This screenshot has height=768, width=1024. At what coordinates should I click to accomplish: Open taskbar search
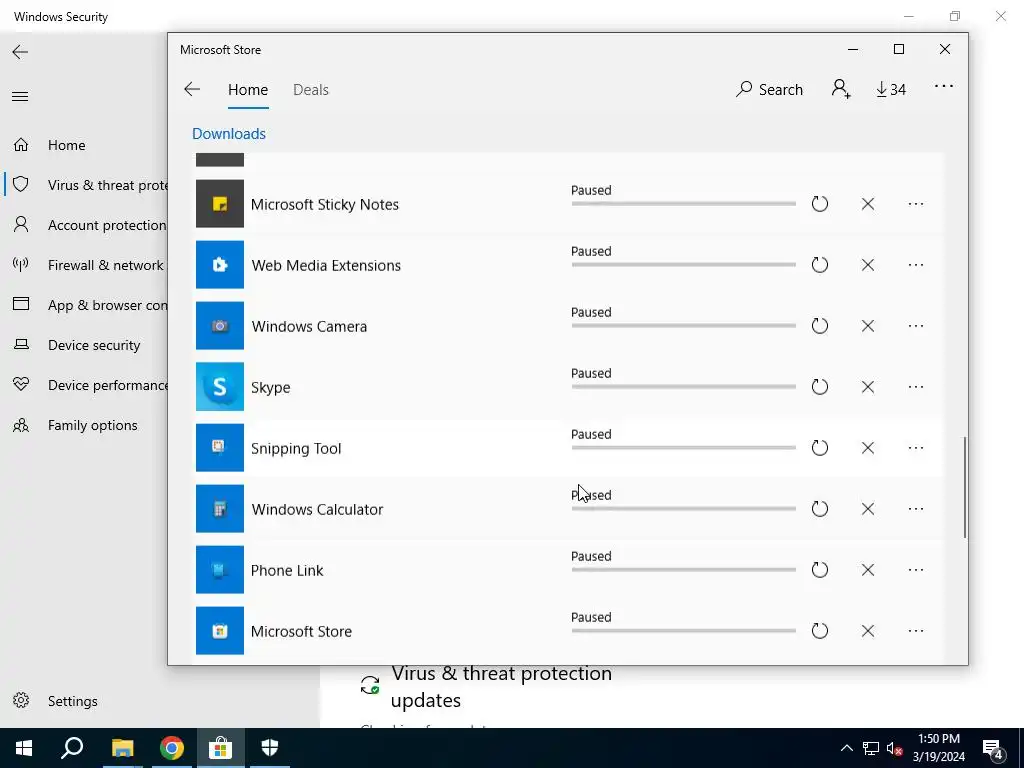72,748
